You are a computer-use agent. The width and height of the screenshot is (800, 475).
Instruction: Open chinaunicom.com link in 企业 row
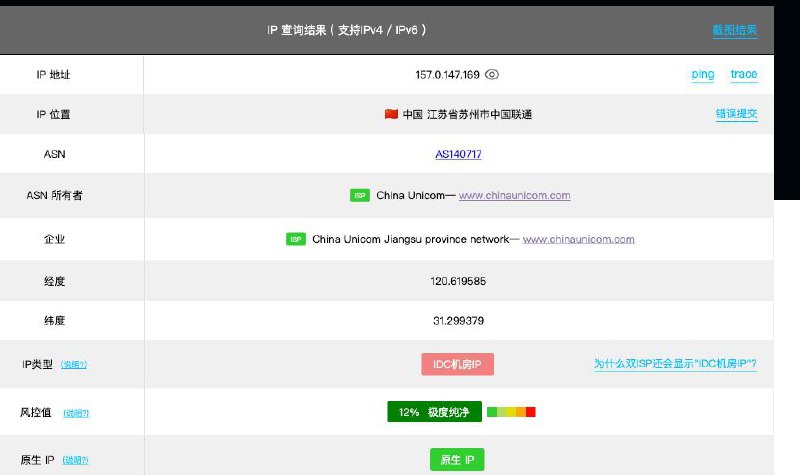pyautogui.click(x=579, y=239)
